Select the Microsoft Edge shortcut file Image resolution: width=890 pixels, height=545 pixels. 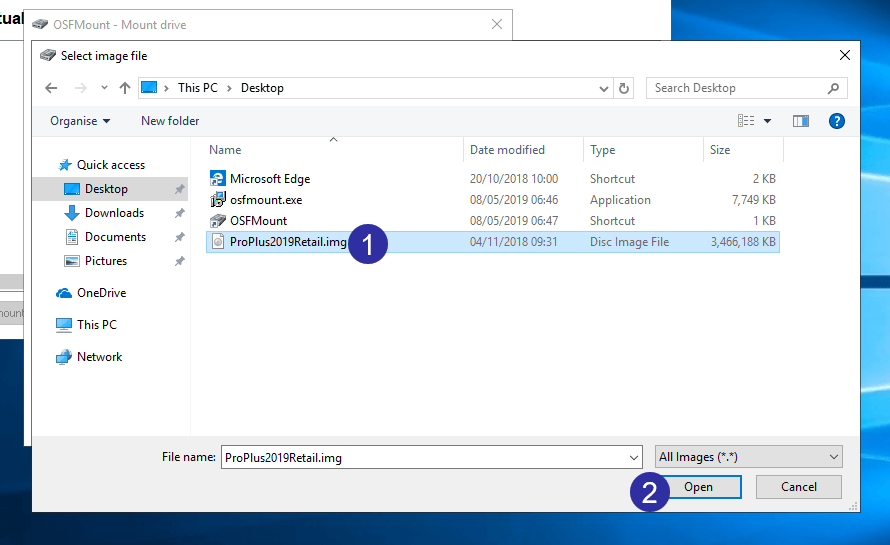[270, 179]
